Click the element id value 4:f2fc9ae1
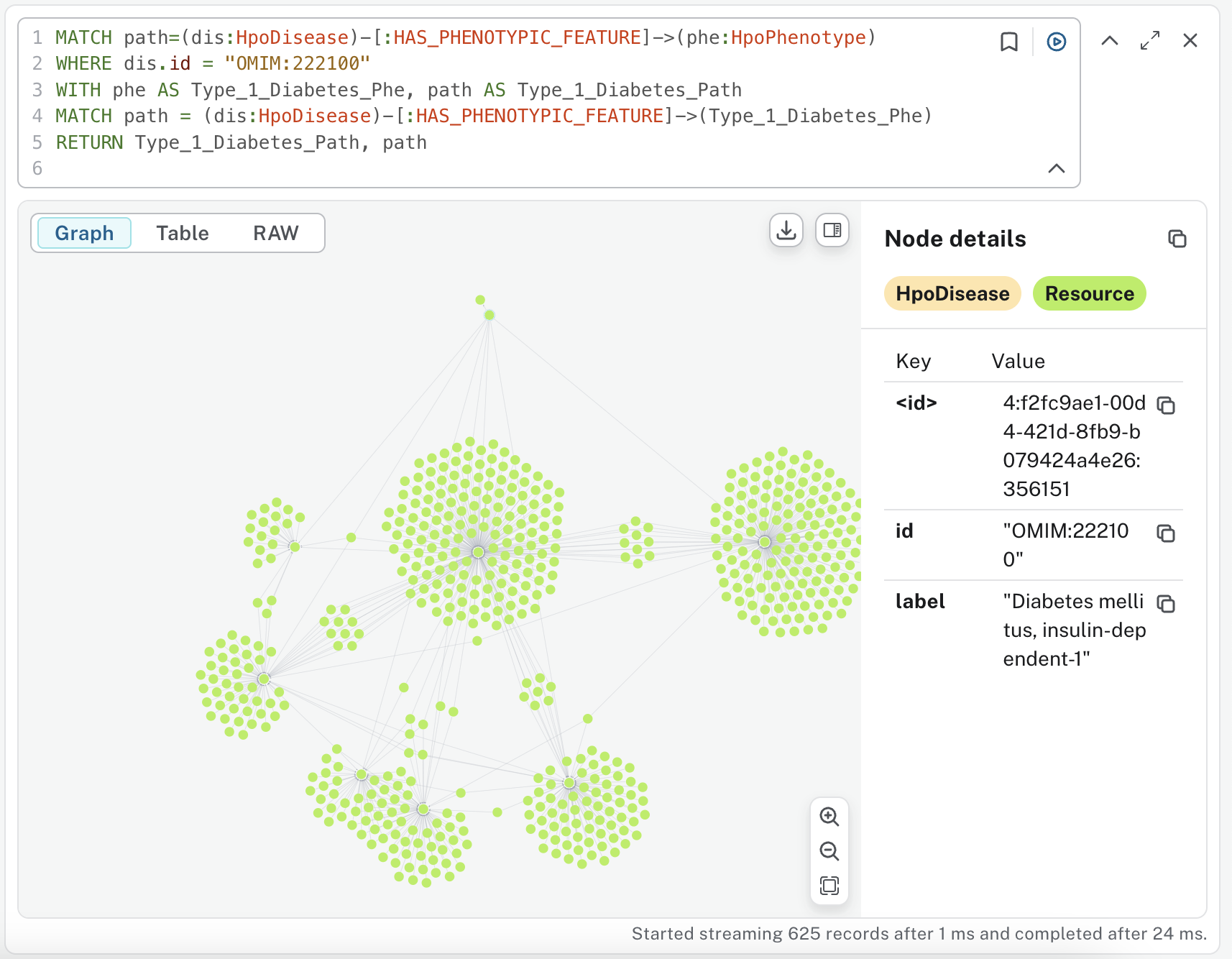 pyautogui.click(x=1074, y=446)
